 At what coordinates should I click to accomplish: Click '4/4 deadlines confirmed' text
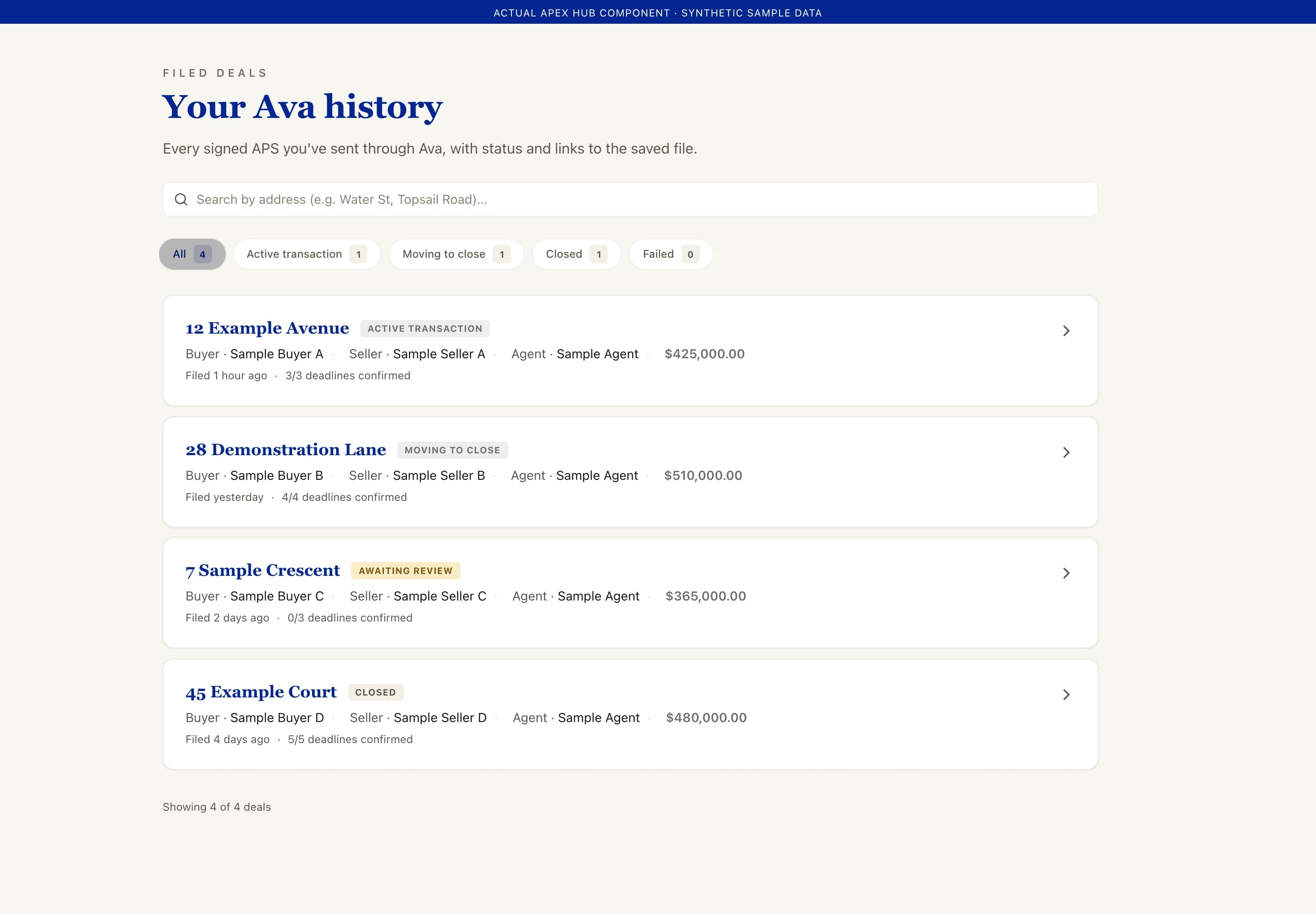click(x=344, y=497)
